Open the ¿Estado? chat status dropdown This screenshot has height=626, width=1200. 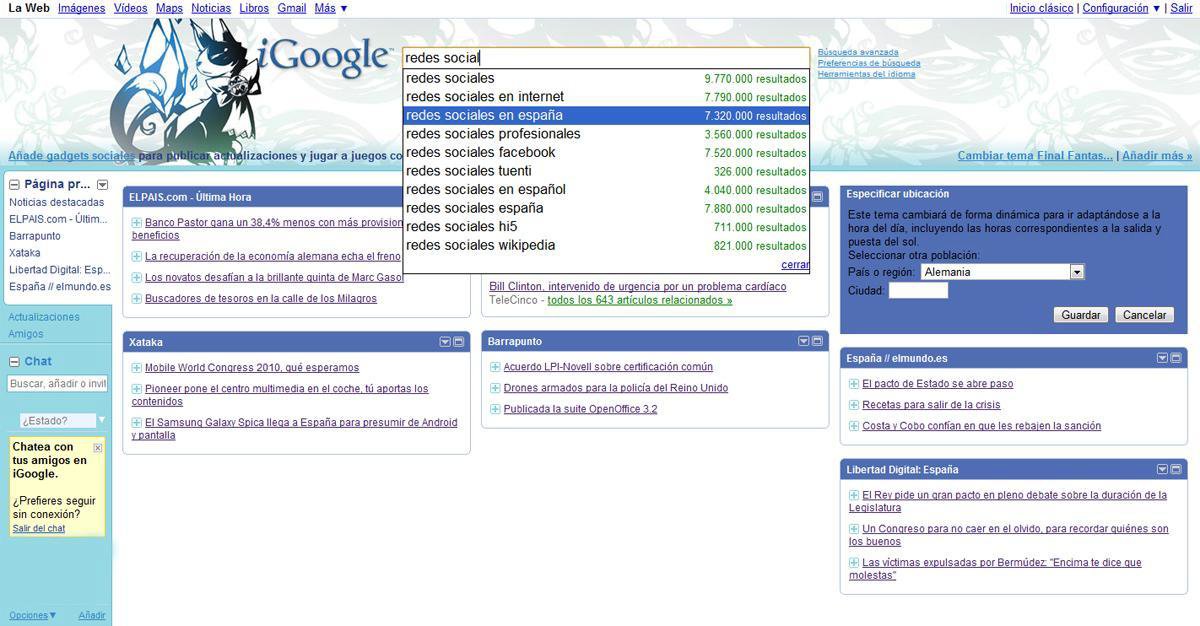(100, 421)
